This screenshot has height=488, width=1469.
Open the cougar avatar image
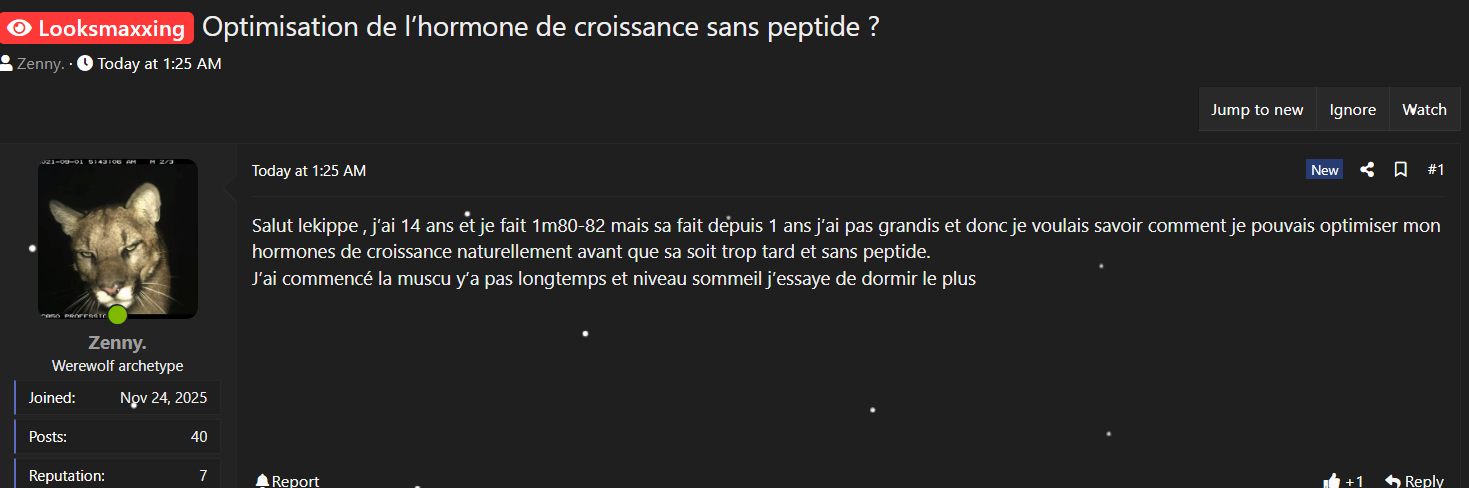pyautogui.click(x=117, y=238)
